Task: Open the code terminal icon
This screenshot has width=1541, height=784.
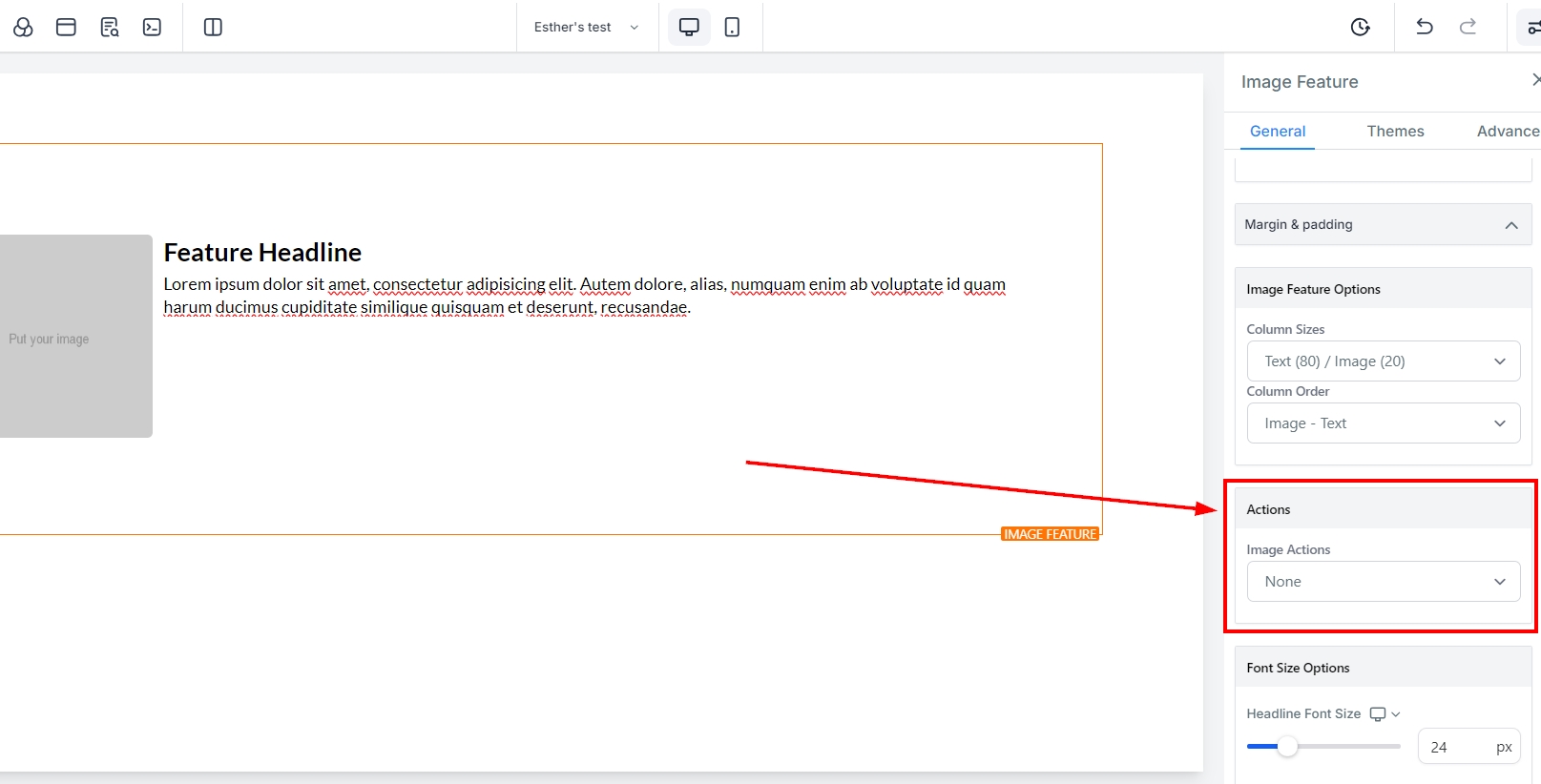Action: [152, 27]
